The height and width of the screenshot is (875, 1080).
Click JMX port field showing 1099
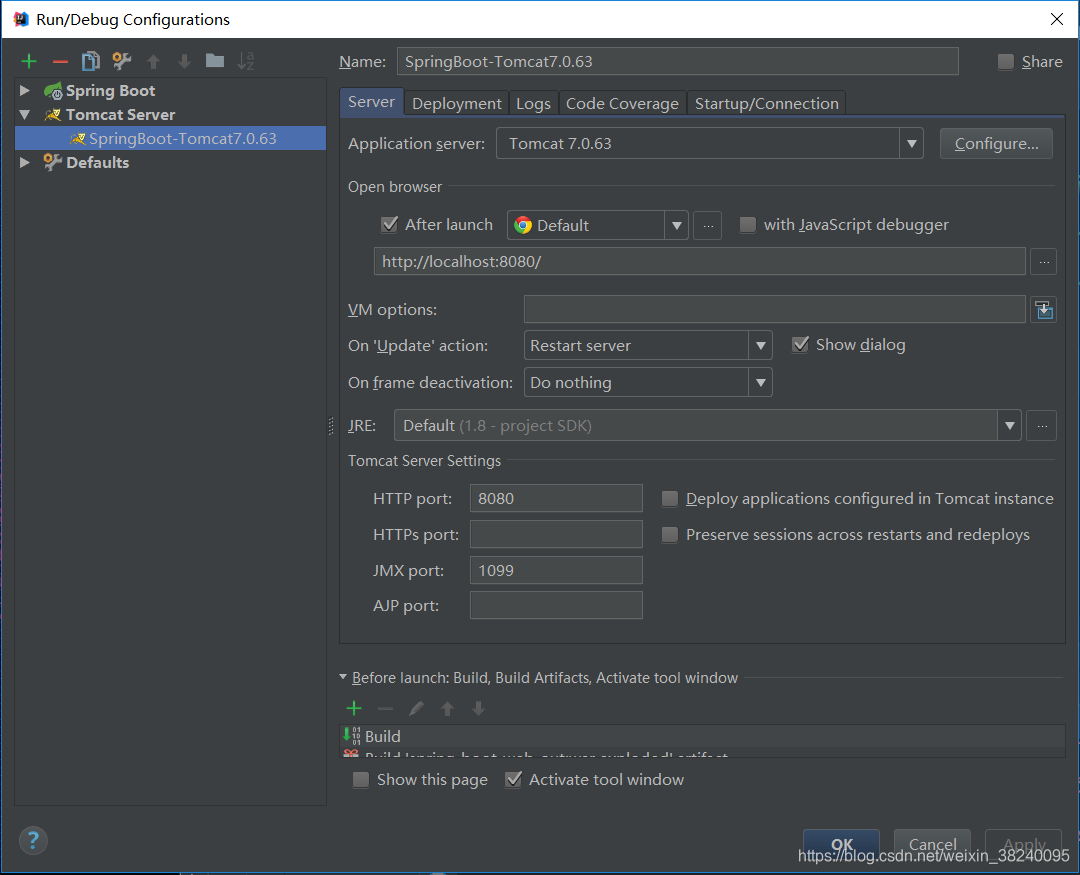click(557, 570)
